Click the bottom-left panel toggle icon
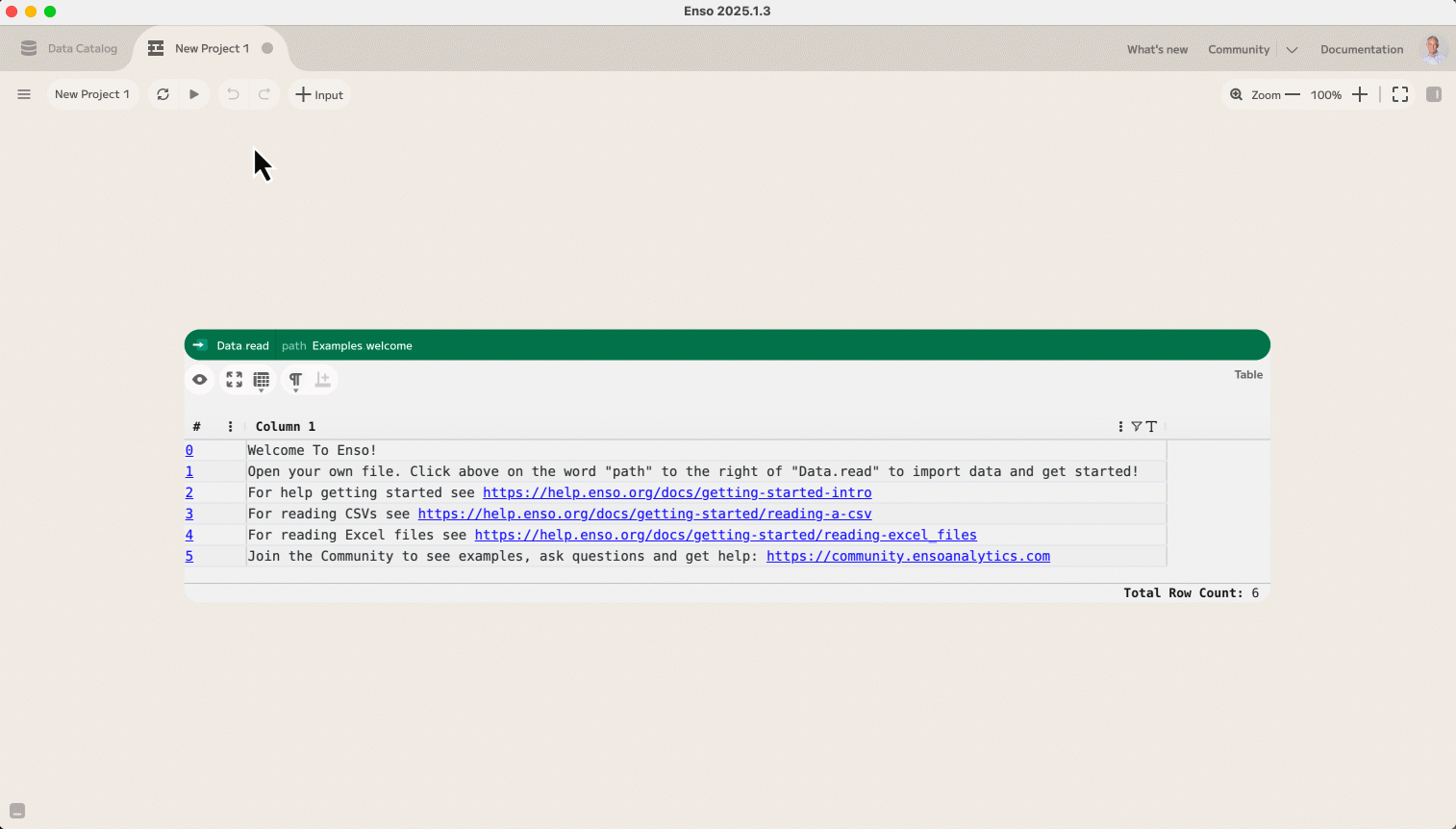The height and width of the screenshot is (829, 1456). [17, 811]
